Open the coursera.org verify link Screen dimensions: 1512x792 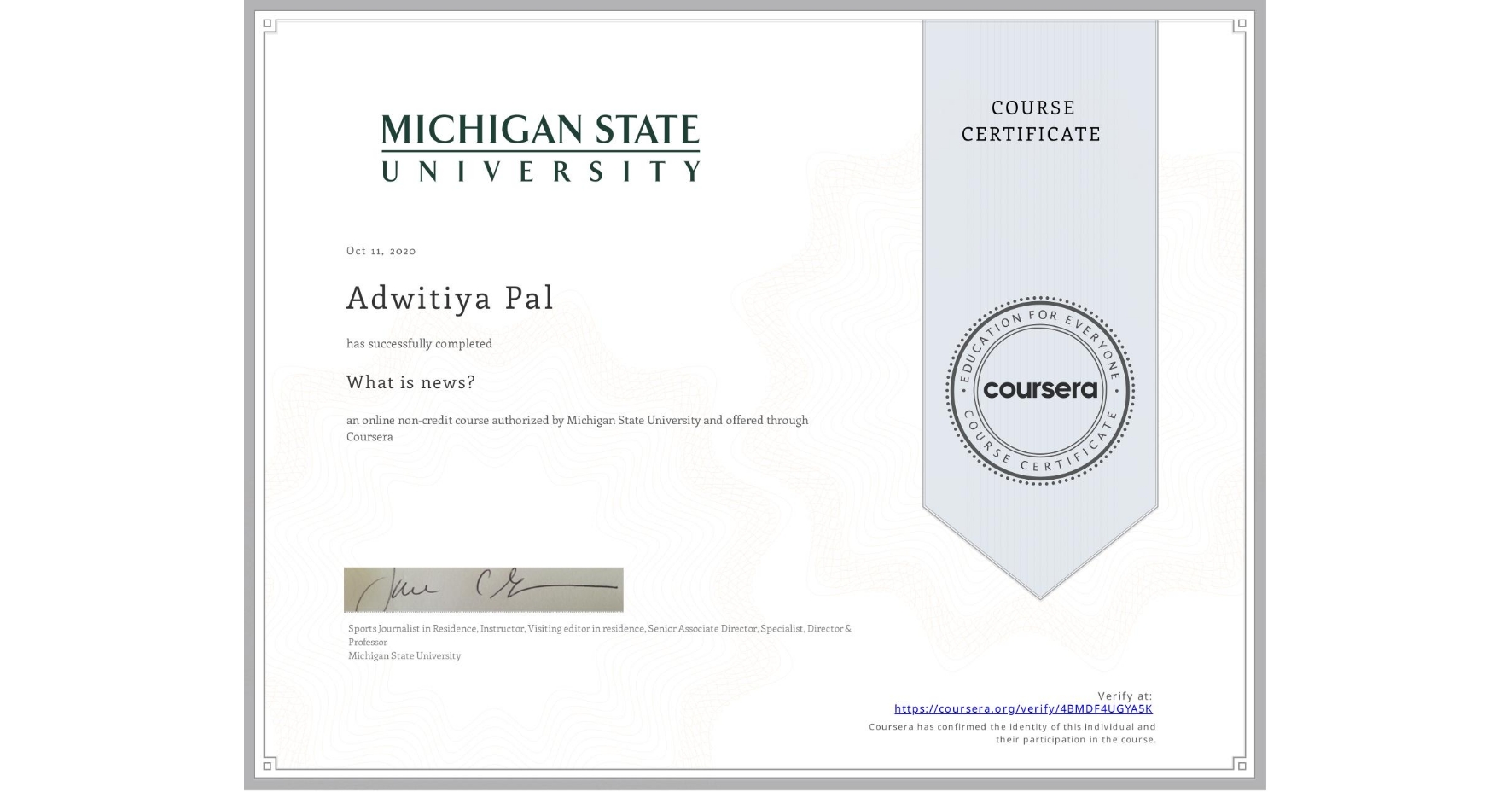[1023, 708]
